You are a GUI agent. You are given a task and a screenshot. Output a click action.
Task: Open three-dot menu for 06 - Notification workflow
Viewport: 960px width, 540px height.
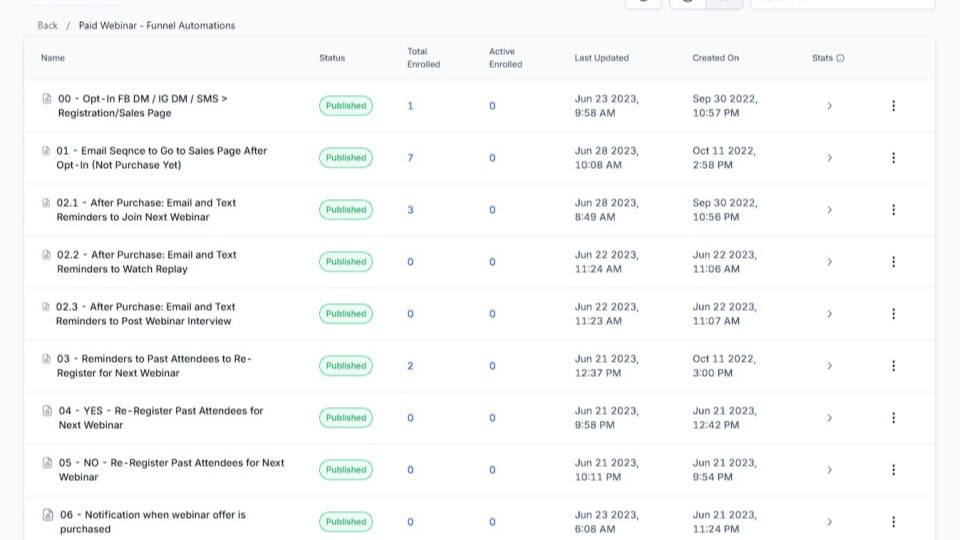pos(893,522)
